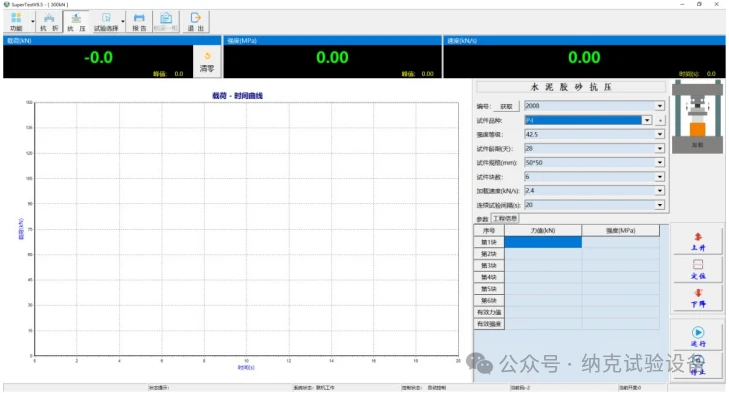Screen dimensions: 729x393
Task: Click the 停止 stop button
Action: pos(697,365)
